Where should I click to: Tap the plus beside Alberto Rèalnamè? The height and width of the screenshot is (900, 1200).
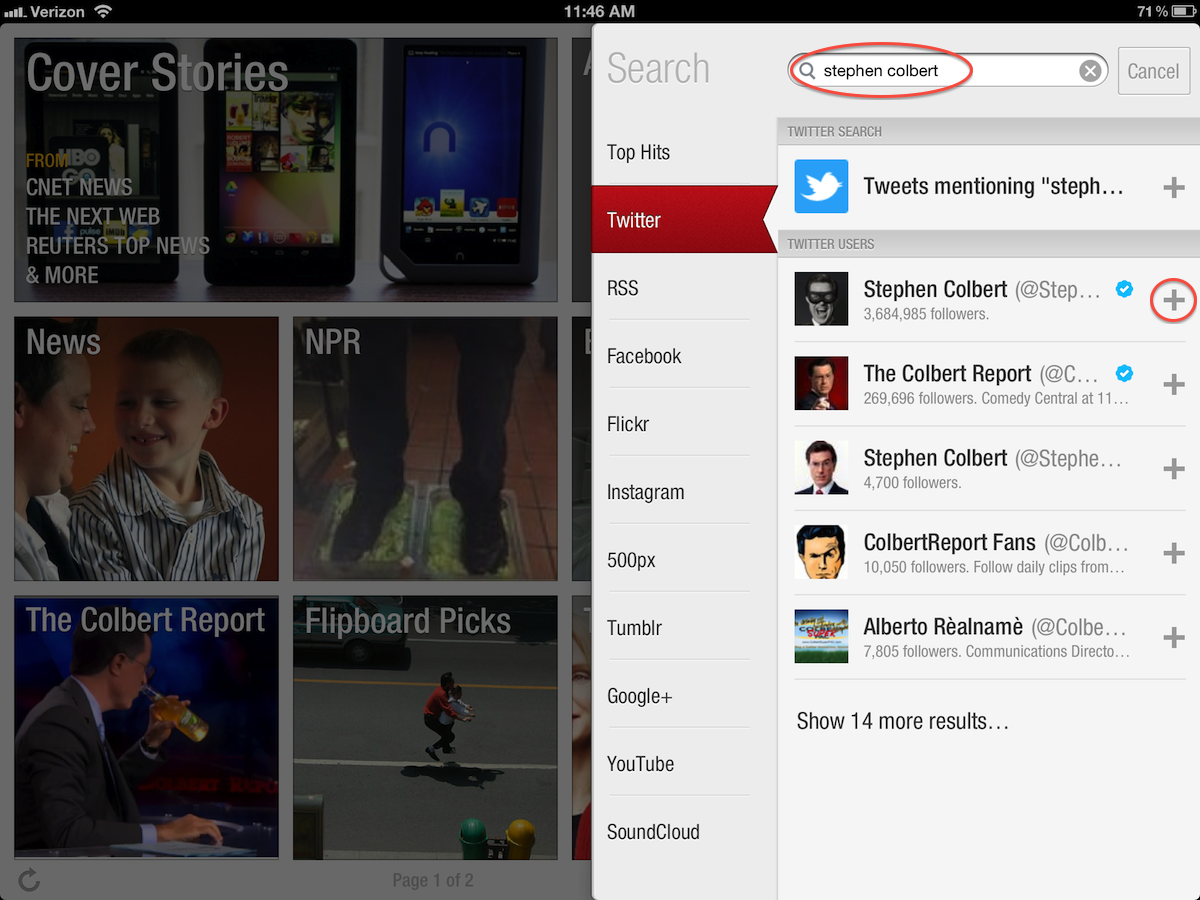click(1174, 638)
